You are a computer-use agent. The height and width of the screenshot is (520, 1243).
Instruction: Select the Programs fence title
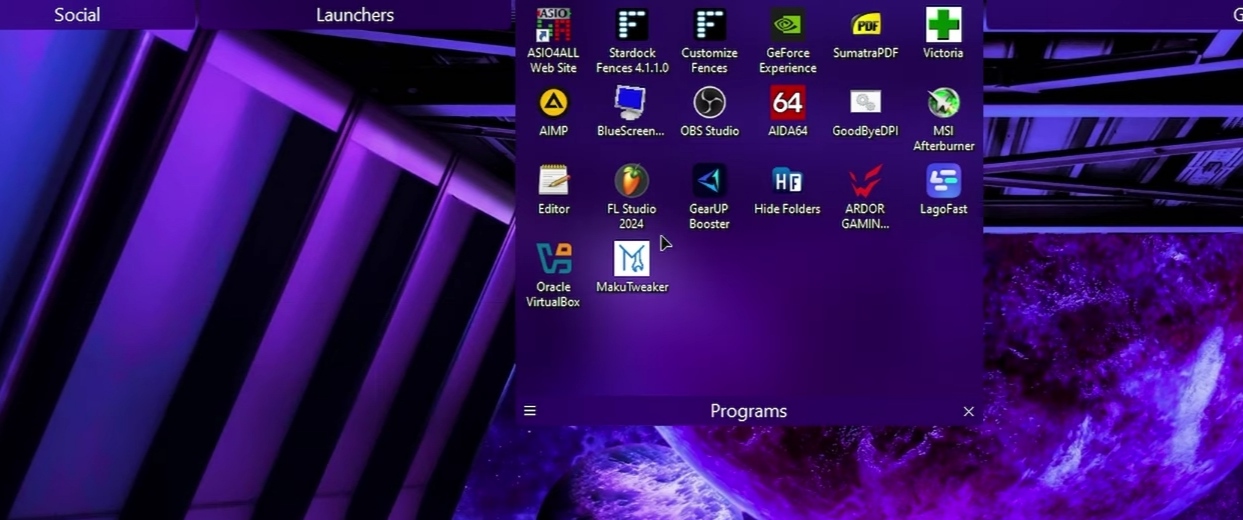pos(748,411)
